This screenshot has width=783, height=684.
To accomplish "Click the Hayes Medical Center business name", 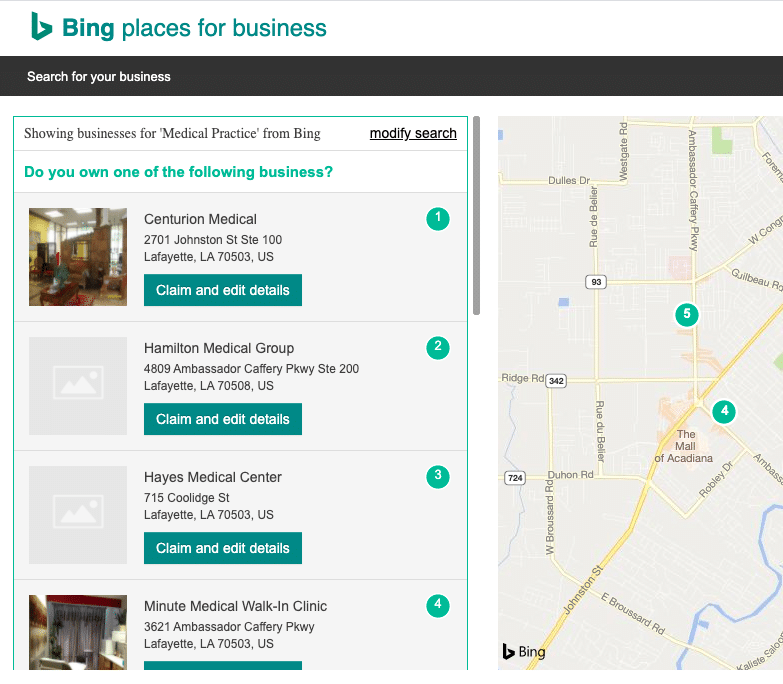I will tap(213, 477).
